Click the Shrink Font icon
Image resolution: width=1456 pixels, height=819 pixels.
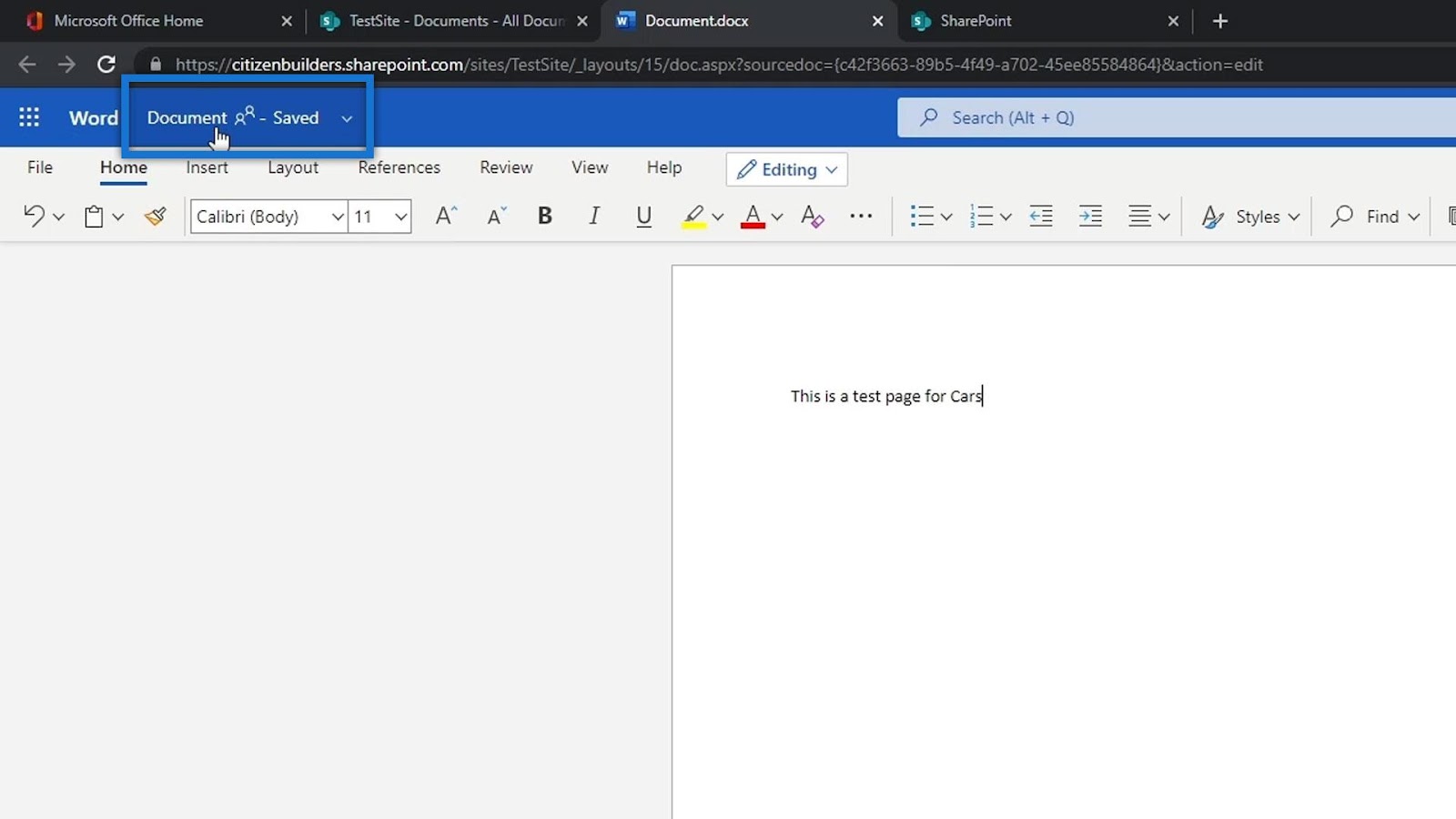[496, 216]
